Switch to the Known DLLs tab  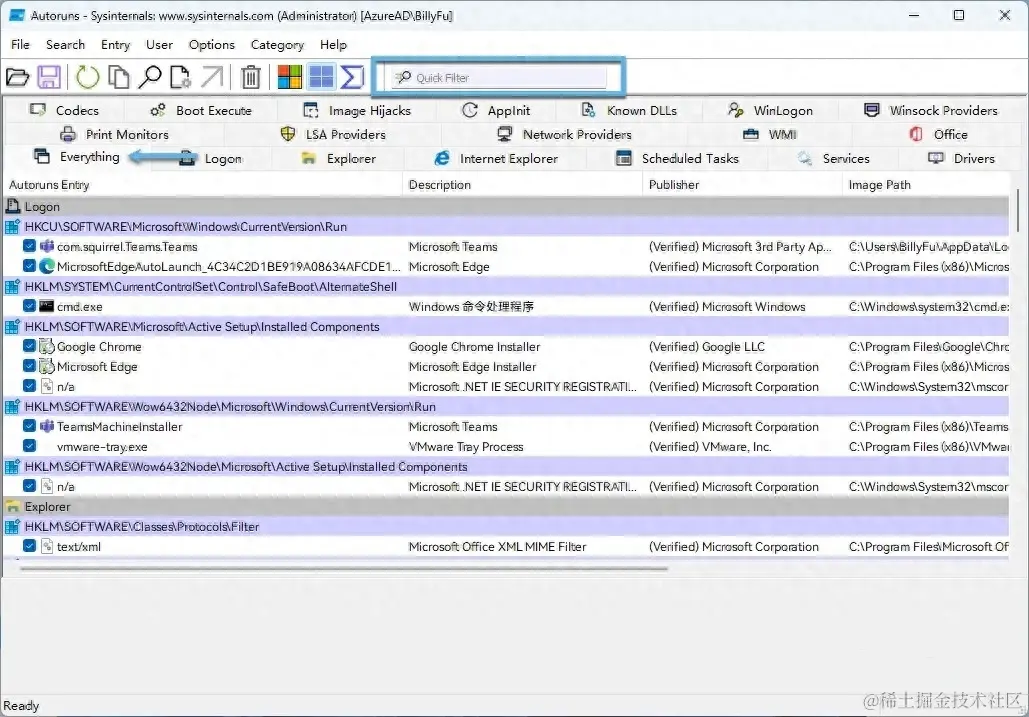(629, 110)
